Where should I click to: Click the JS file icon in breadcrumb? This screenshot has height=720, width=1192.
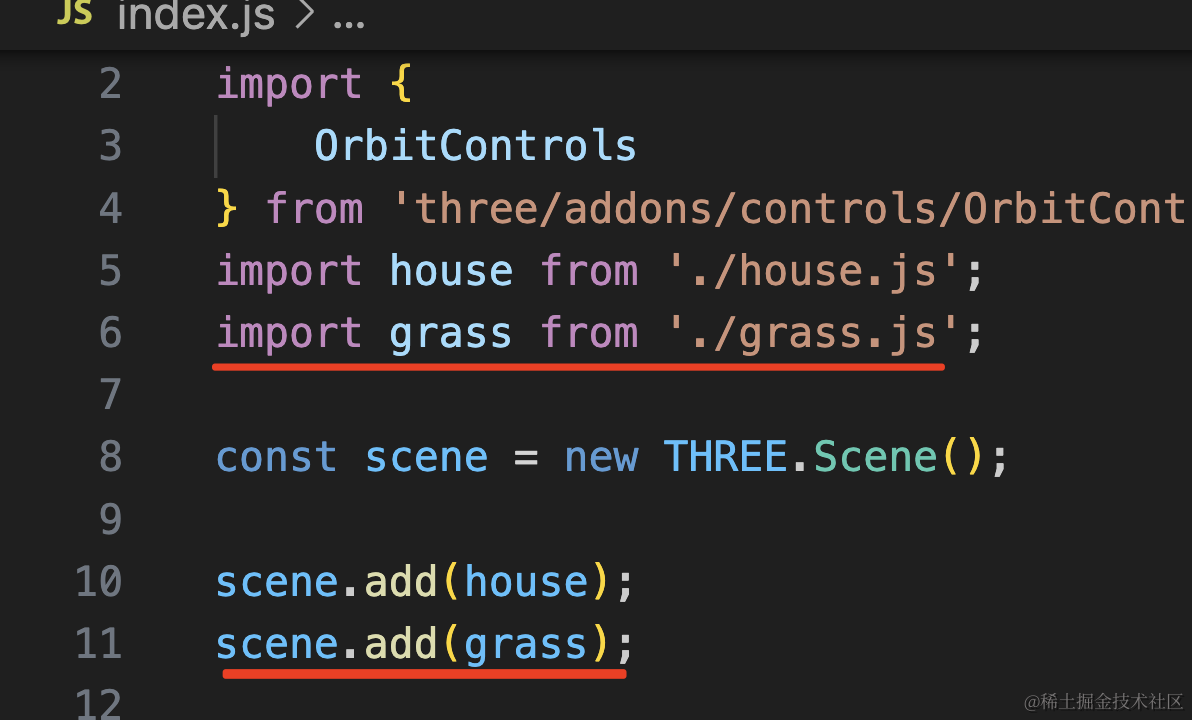pyautogui.click(x=74, y=11)
